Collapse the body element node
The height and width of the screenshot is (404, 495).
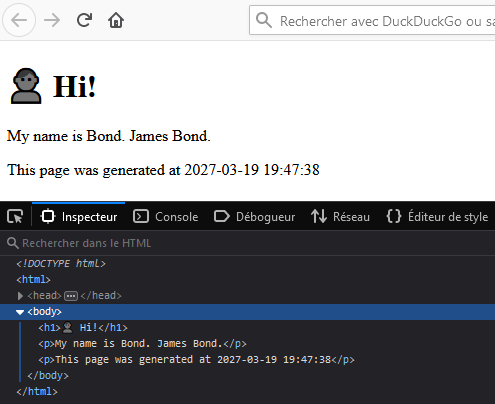coord(20,312)
